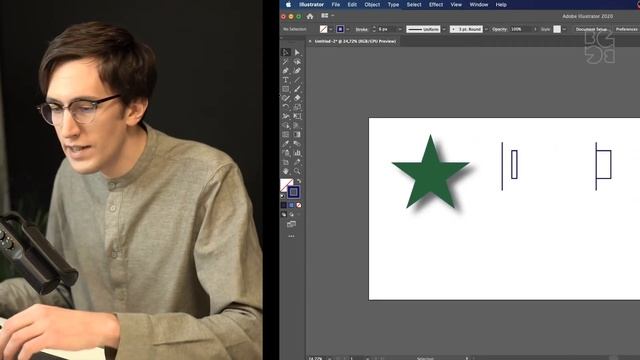
Task: Open the Apple menu
Action: 288,4
